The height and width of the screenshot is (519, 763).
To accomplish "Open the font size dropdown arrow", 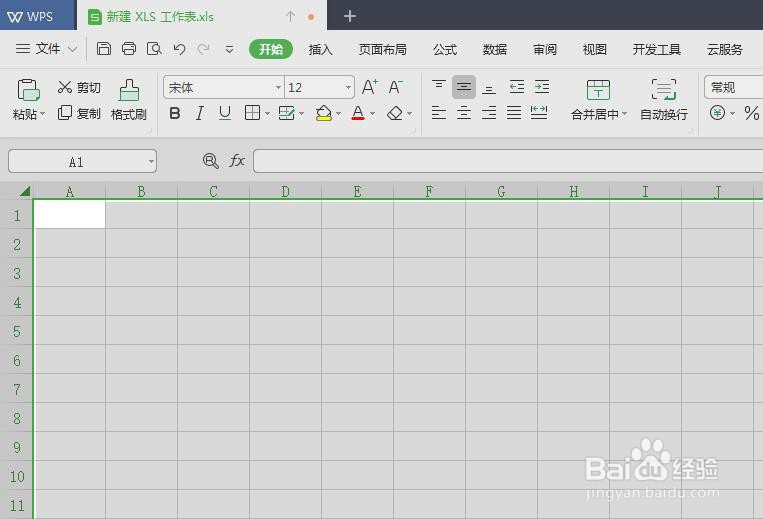I will pos(348,88).
